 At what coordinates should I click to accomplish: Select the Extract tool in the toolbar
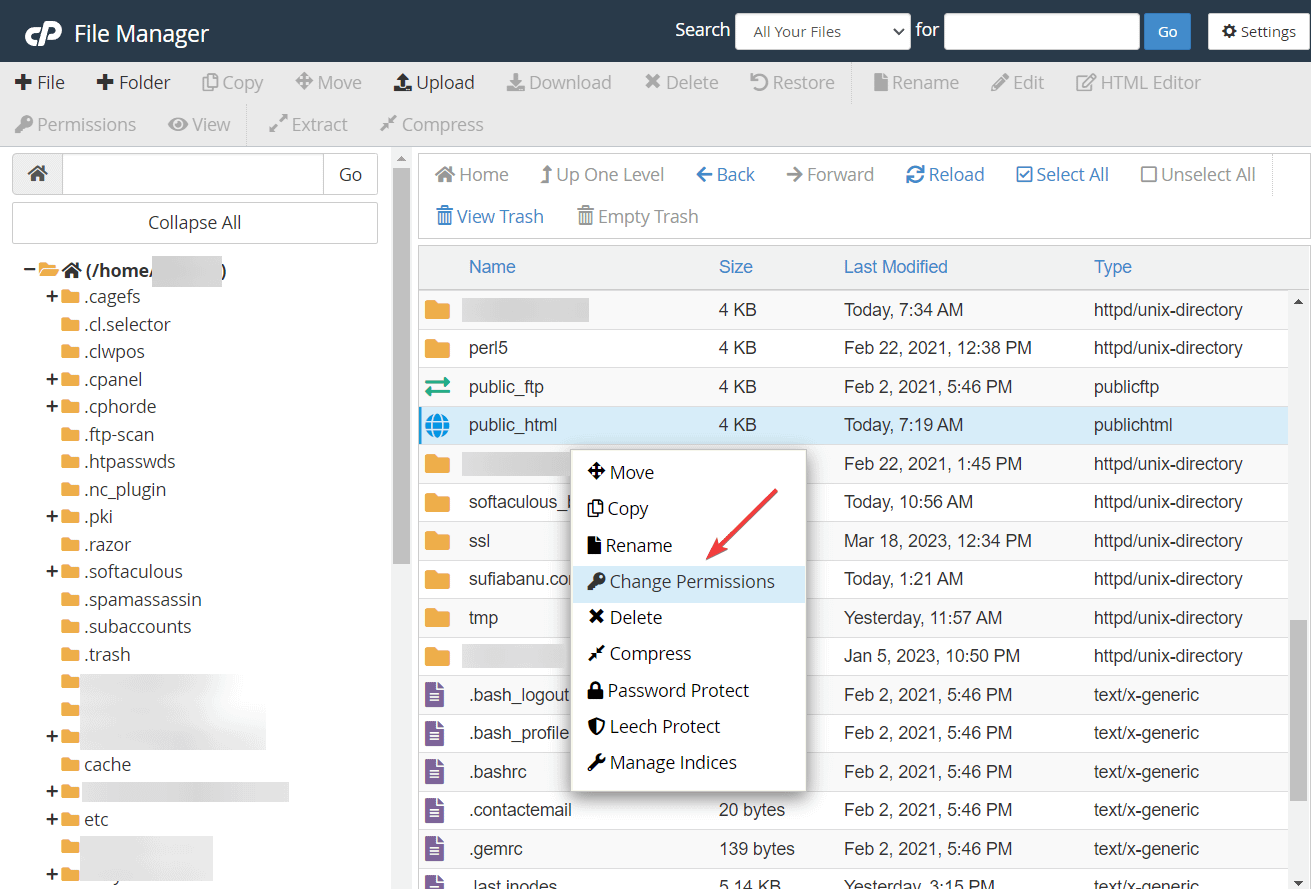coord(307,124)
